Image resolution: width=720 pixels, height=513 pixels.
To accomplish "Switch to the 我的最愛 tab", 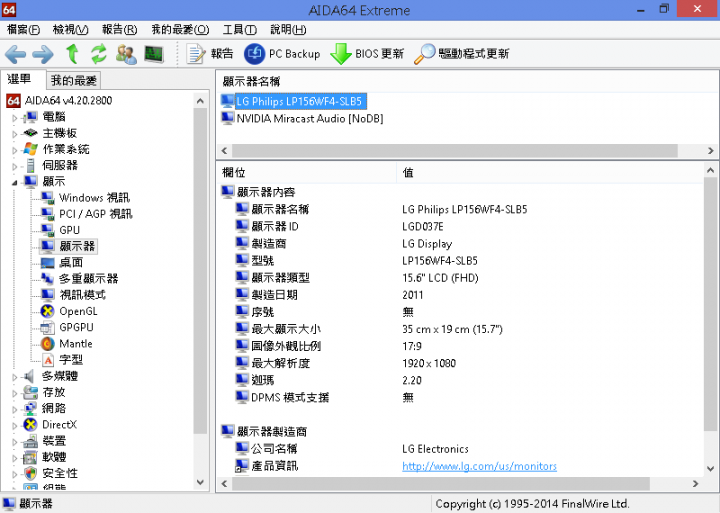I will pyautogui.click(x=73, y=81).
